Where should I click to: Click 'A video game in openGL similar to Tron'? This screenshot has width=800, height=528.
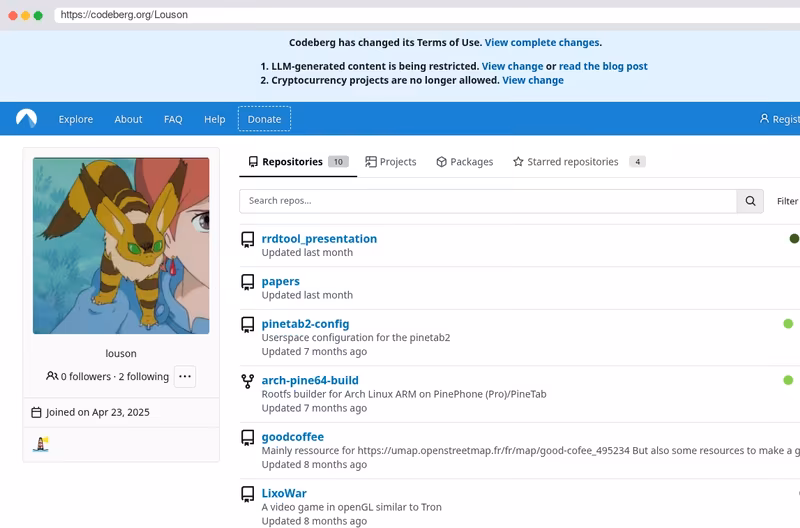[x=352, y=507]
